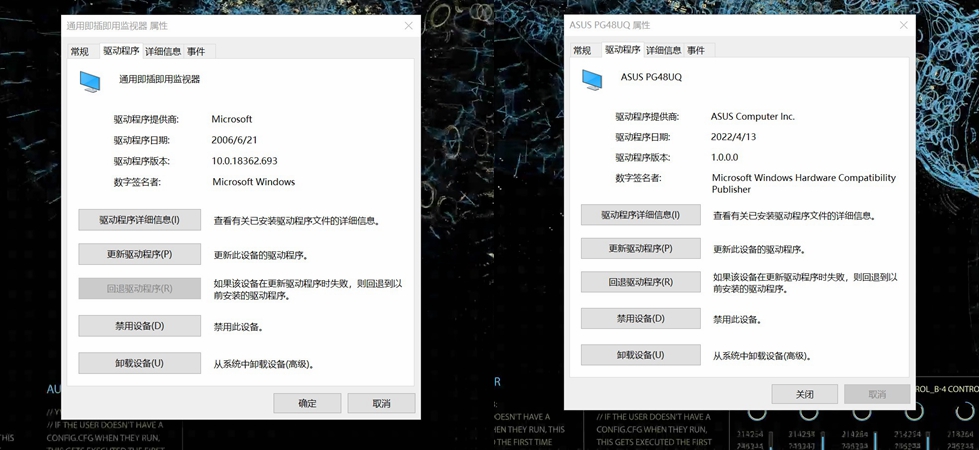Click signer text Microsoft Windows in left dialog

(x=253, y=182)
